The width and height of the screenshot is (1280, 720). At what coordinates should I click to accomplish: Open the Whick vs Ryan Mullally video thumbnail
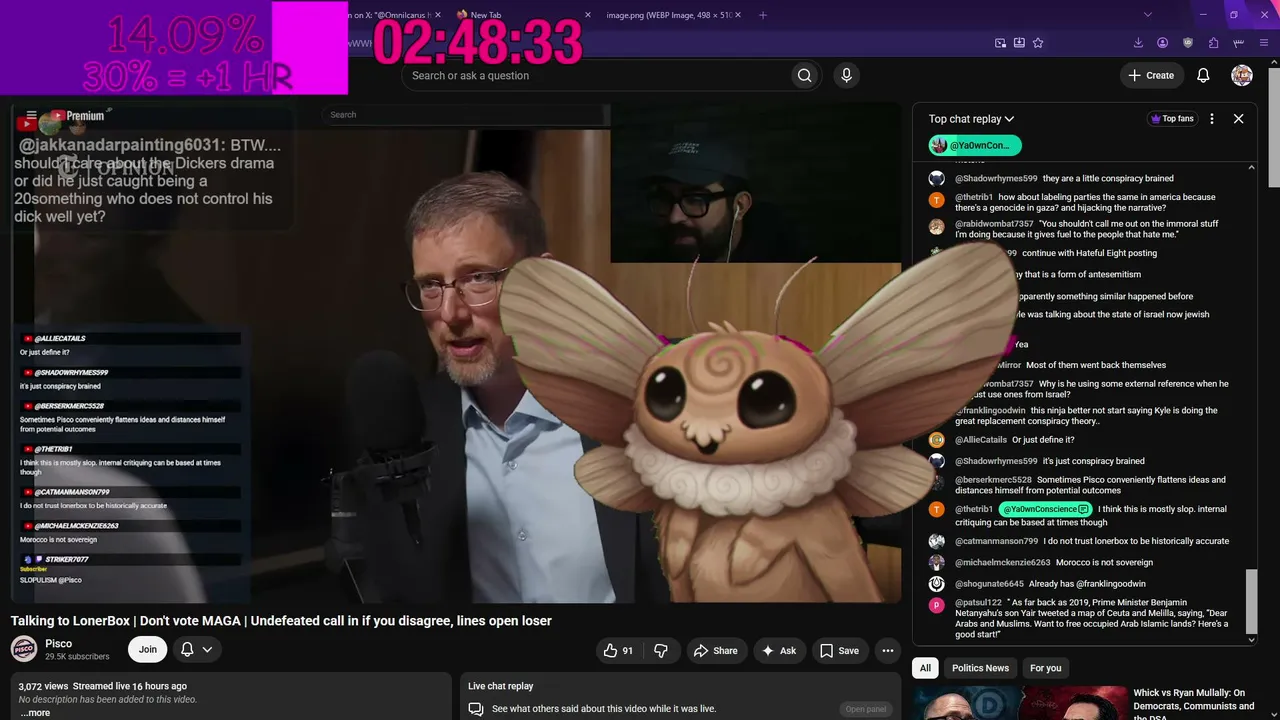(1019, 703)
